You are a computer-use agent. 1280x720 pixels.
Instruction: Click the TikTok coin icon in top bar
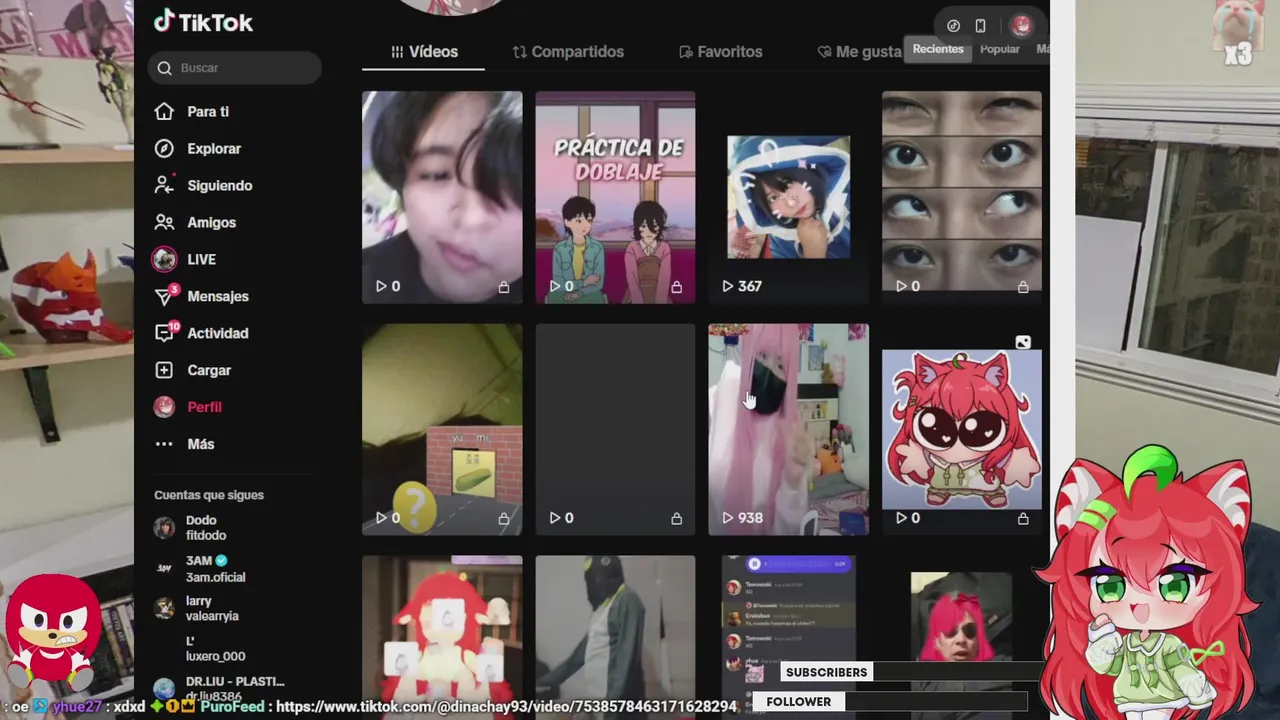[953, 26]
